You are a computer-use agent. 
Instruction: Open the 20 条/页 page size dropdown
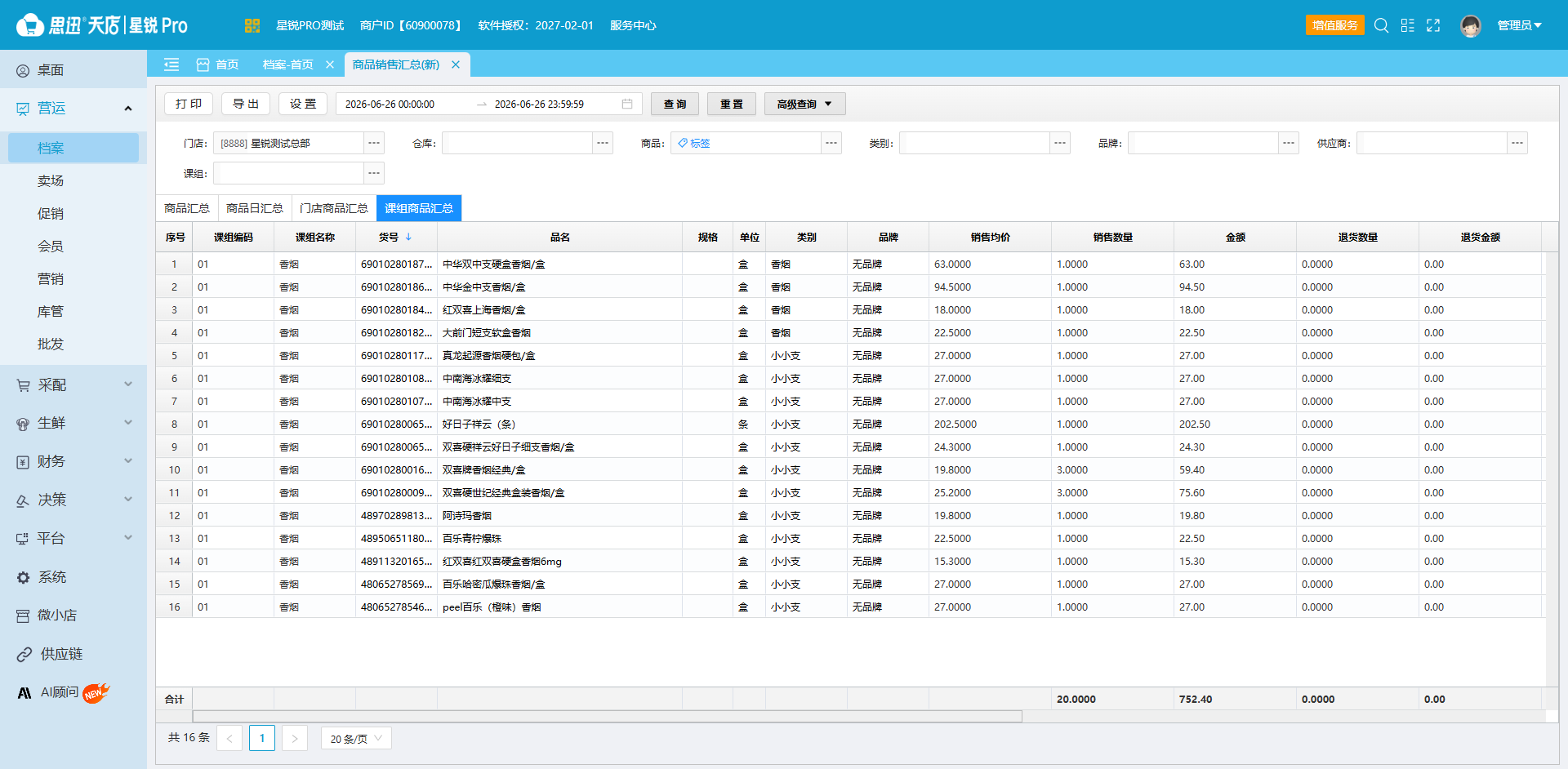(356, 738)
